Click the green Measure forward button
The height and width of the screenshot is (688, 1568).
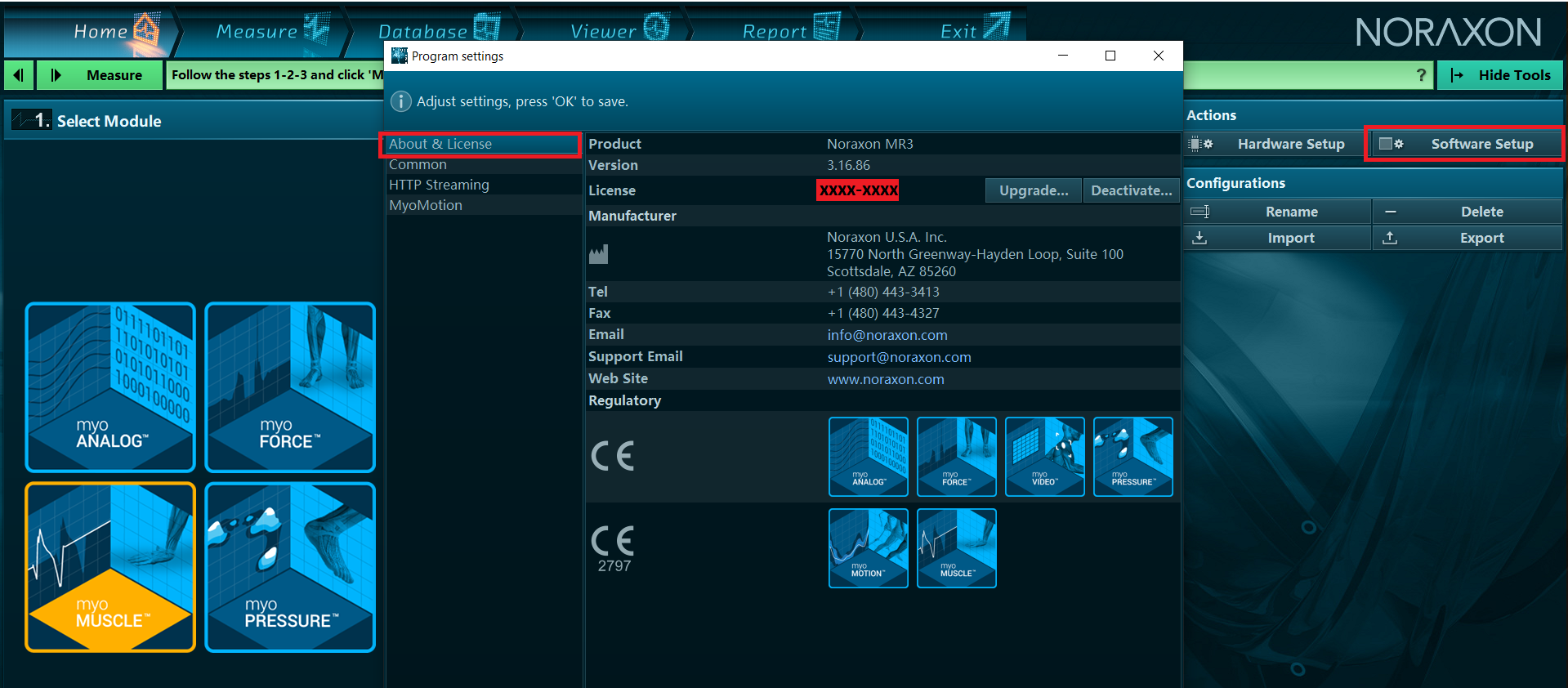coord(101,75)
